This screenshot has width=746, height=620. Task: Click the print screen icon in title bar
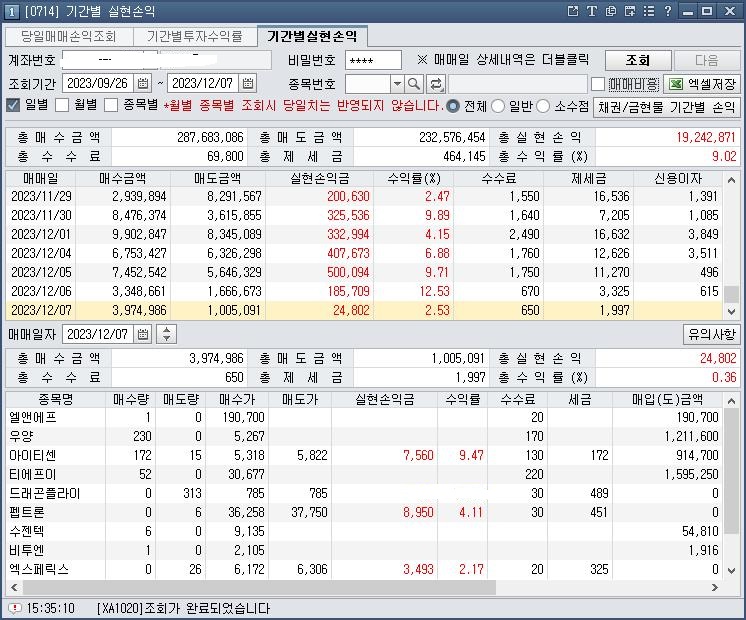coord(630,11)
